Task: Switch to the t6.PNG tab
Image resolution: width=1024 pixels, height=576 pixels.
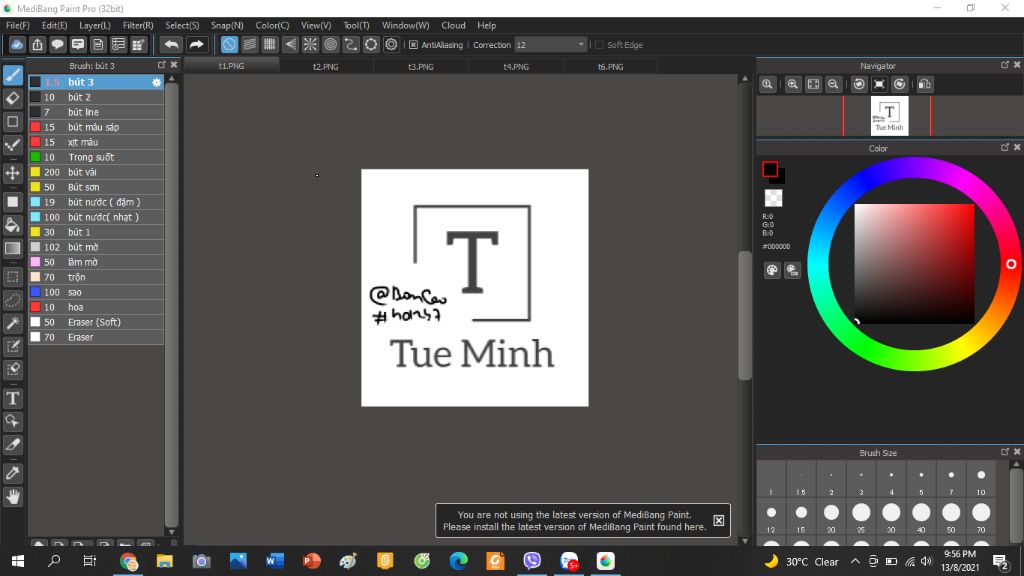Action: 611,67
